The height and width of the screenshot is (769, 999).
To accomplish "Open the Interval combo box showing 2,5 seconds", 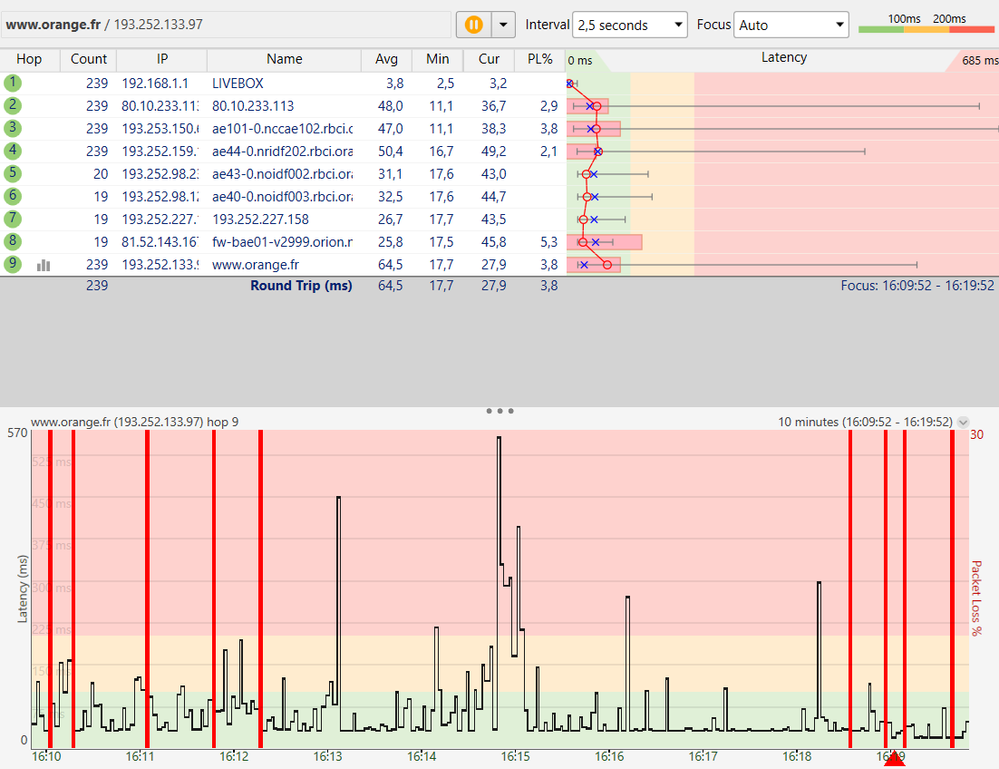I will click(629, 25).
